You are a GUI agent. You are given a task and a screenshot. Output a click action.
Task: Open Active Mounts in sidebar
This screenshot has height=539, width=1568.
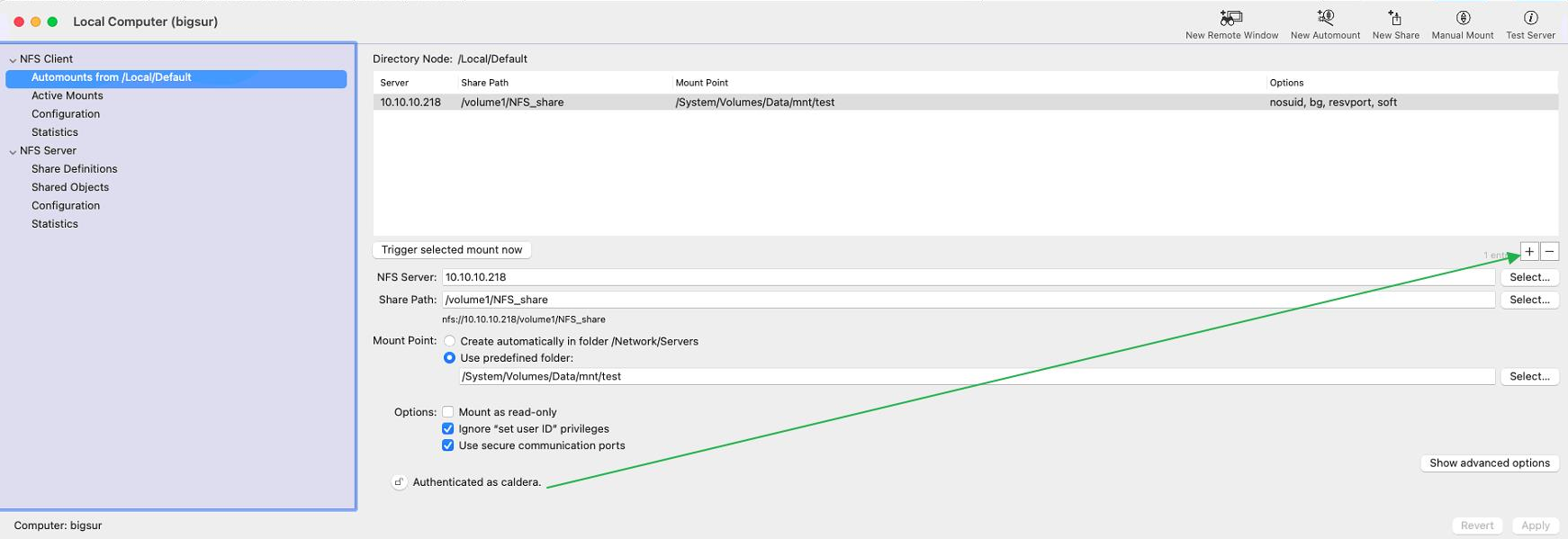(68, 95)
